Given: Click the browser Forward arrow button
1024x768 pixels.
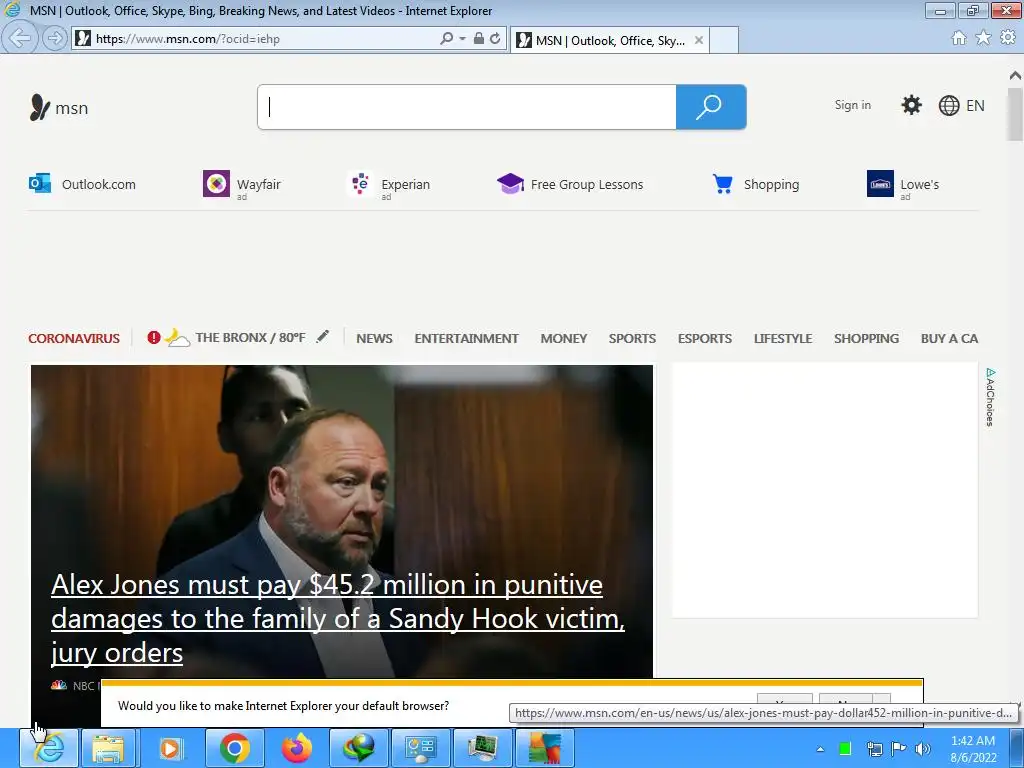Looking at the screenshot, I should (55, 39).
